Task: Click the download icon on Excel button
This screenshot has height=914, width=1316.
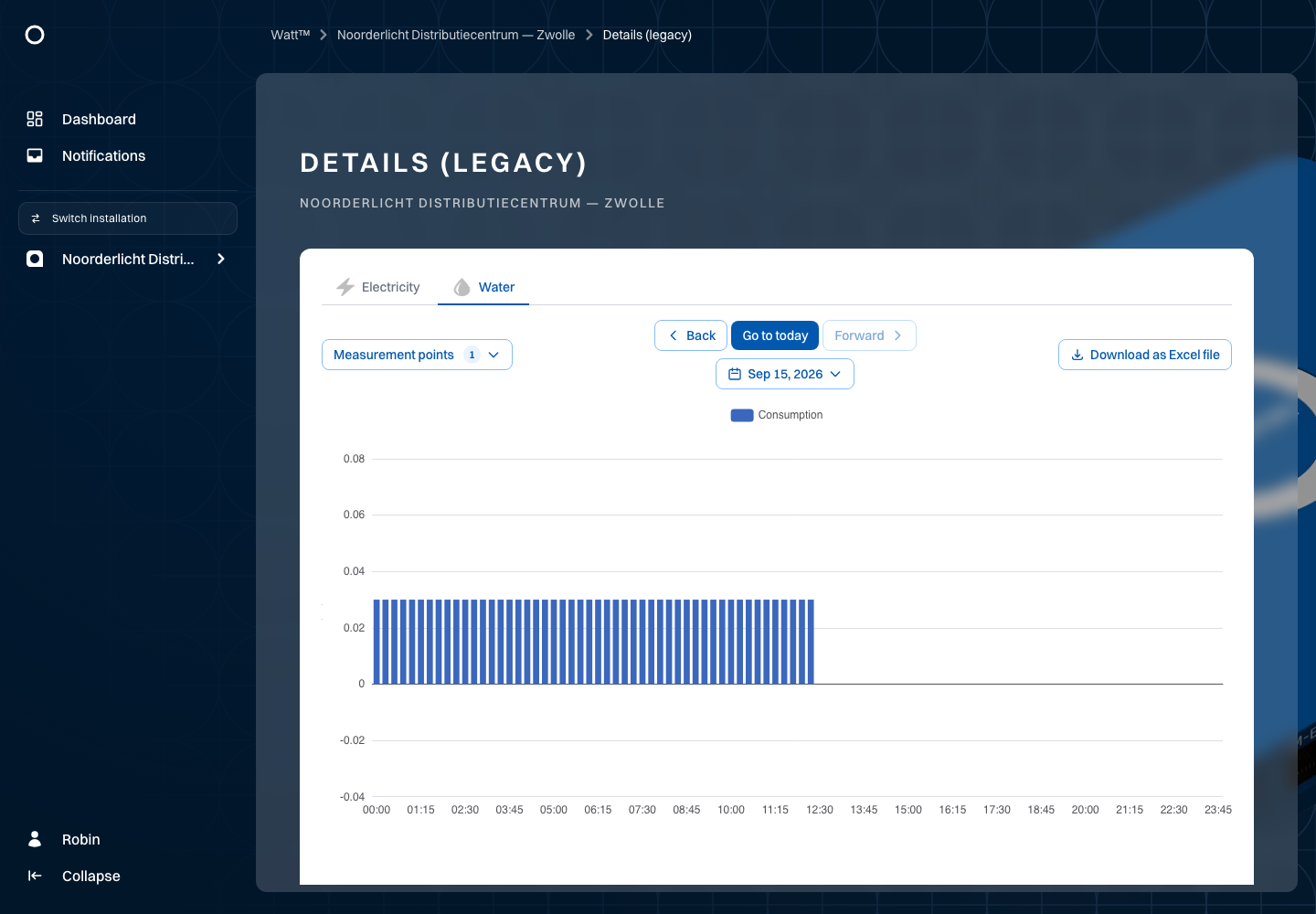Action: (1077, 355)
